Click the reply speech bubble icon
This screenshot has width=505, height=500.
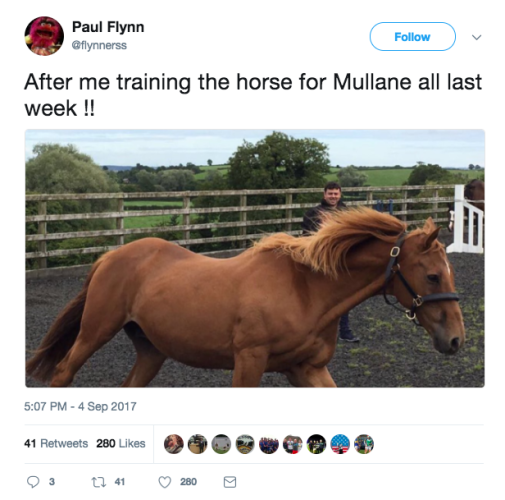(x=33, y=482)
